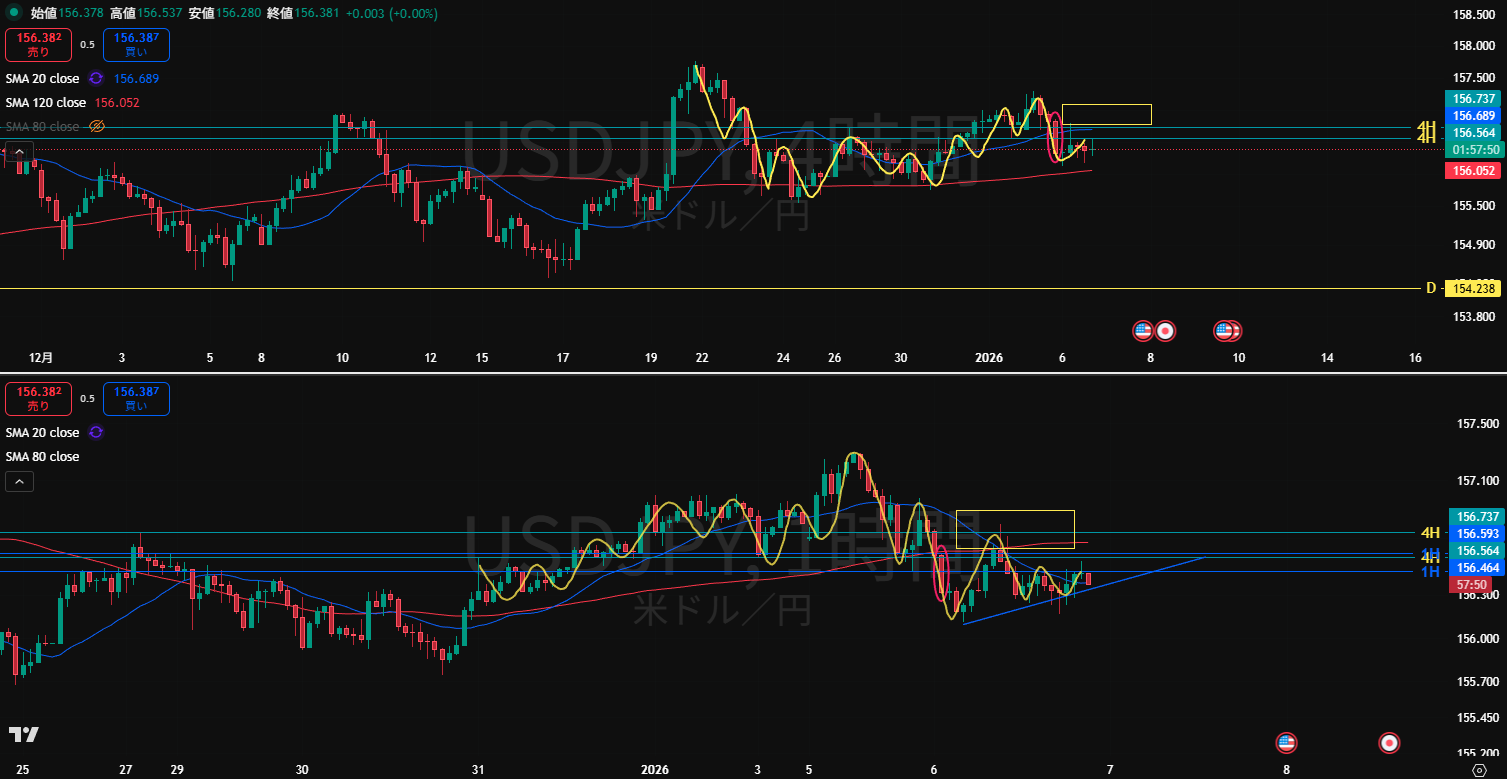This screenshot has width=1507, height=779.
Task: Show the hidden SMA 80 indicator via eye icon
Action: [97, 126]
